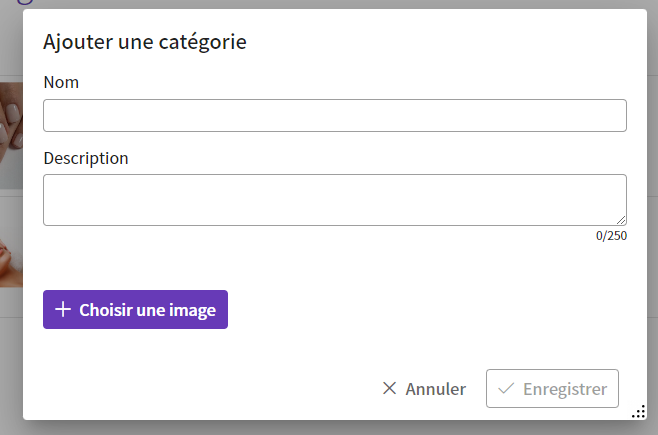Click the dimmed backdrop below the dialog
The width and height of the screenshot is (658, 435).
click(x=329, y=428)
